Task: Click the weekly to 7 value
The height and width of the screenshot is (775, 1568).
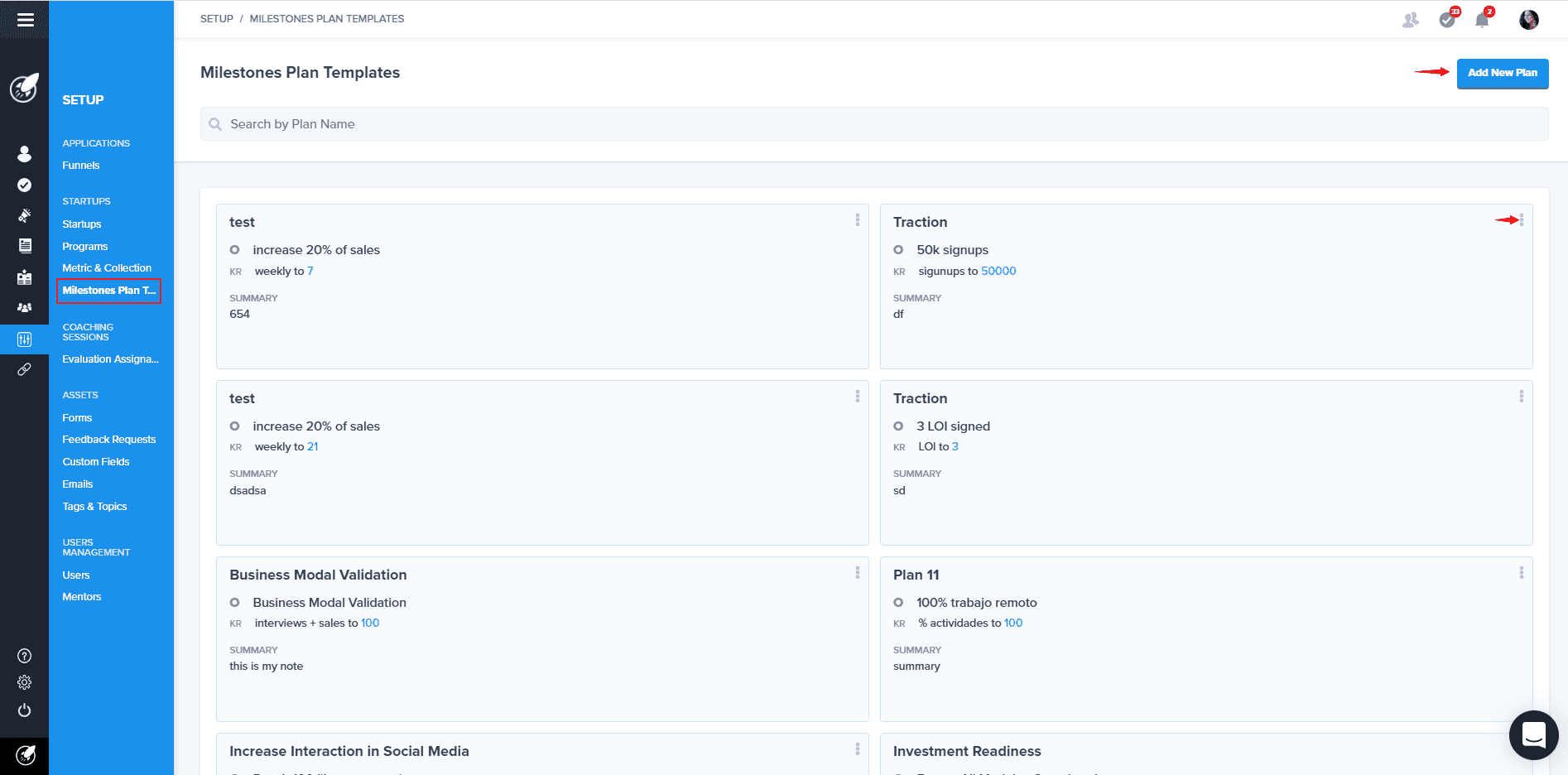Action: (x=310, y=271)
